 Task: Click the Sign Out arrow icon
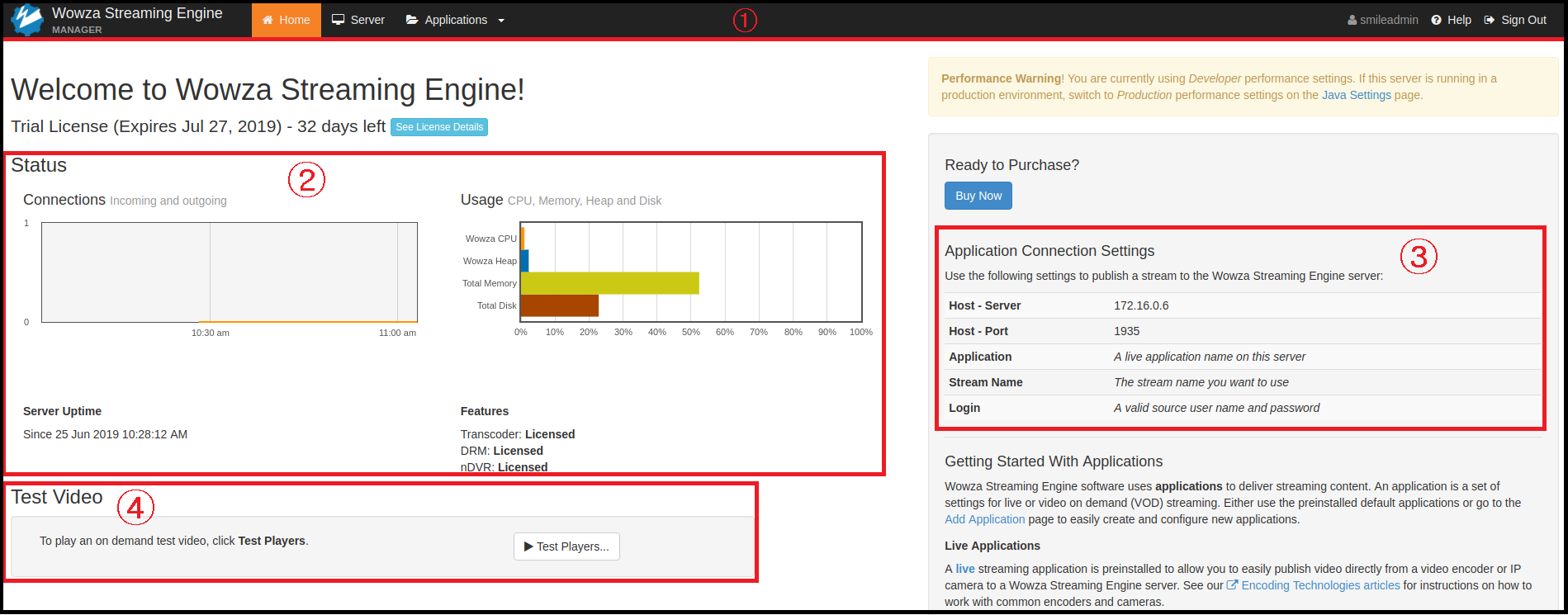point(1490,20)
